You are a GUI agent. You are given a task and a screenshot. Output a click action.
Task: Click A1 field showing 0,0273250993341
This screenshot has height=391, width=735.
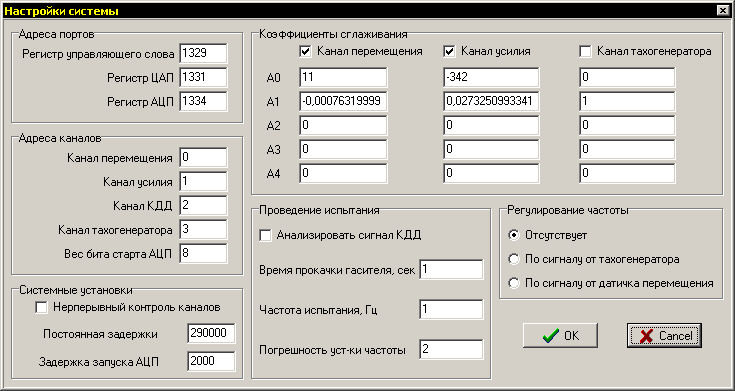click(491, 101)
